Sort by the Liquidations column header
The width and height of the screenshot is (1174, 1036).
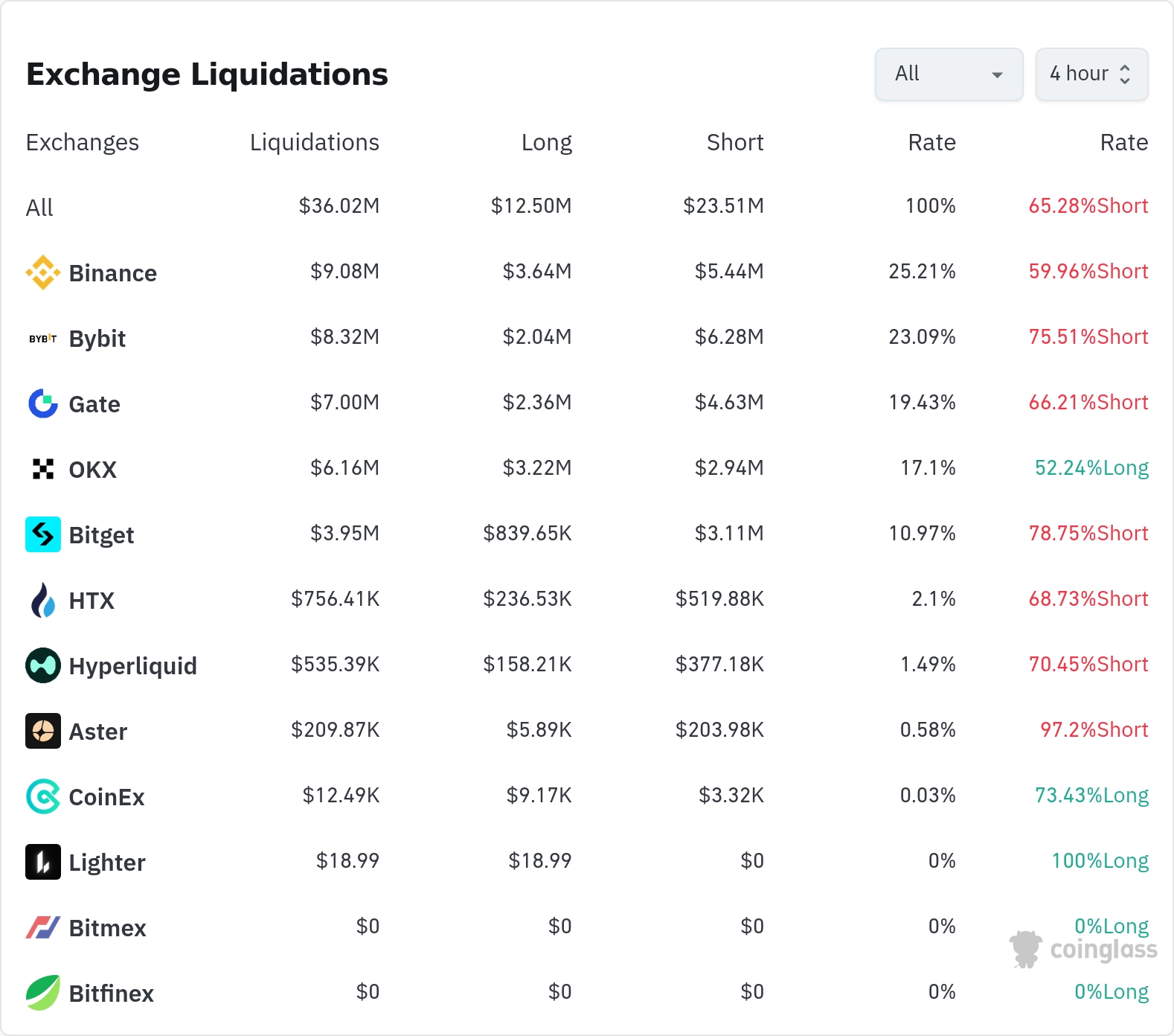point(314,142)
